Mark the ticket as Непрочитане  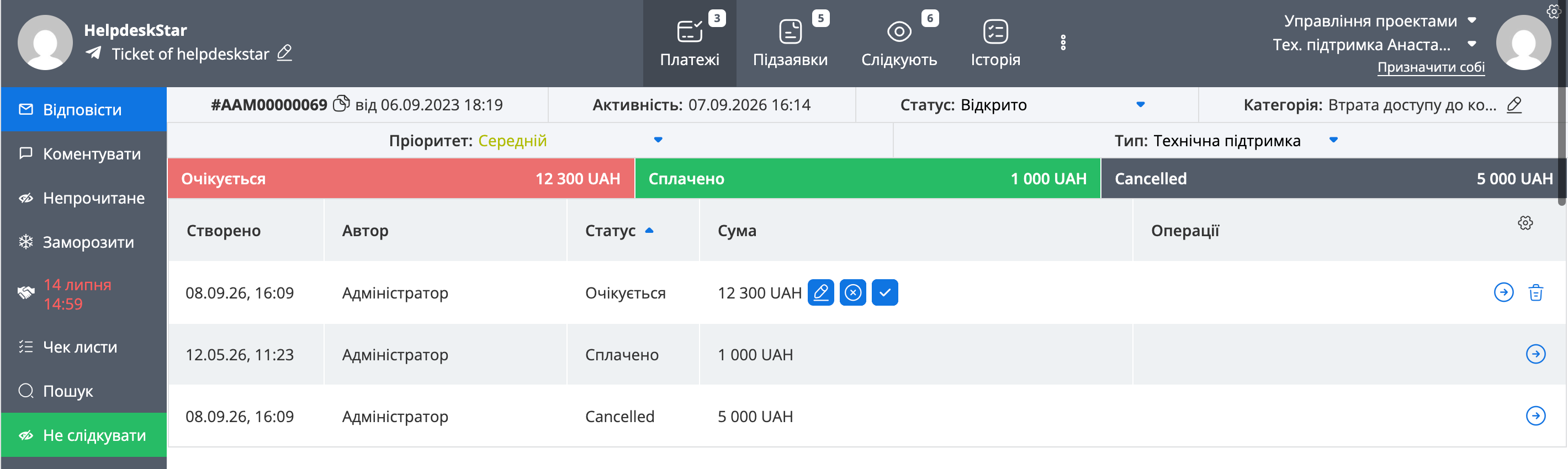point(84,198)
